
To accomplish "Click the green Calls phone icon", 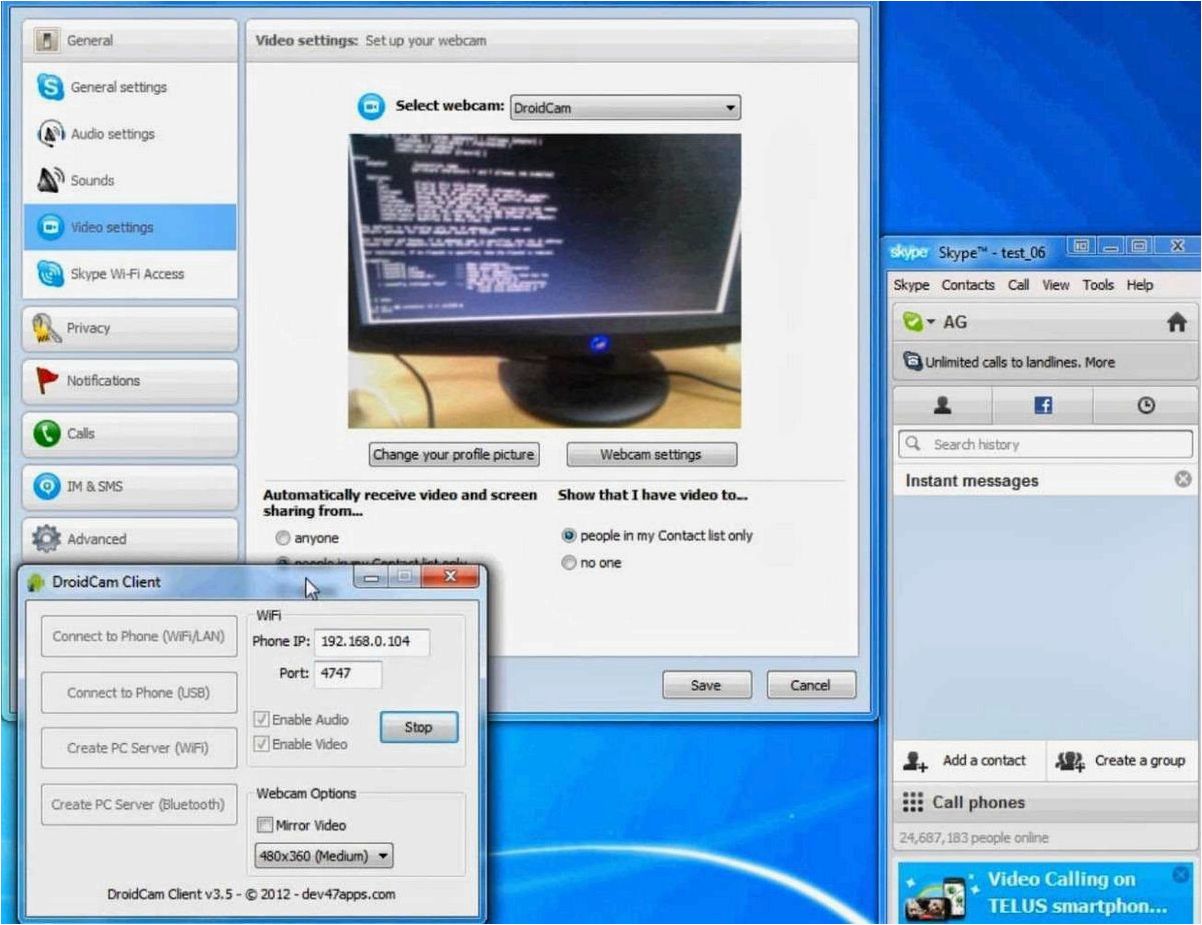I will (x=47, y=433).
